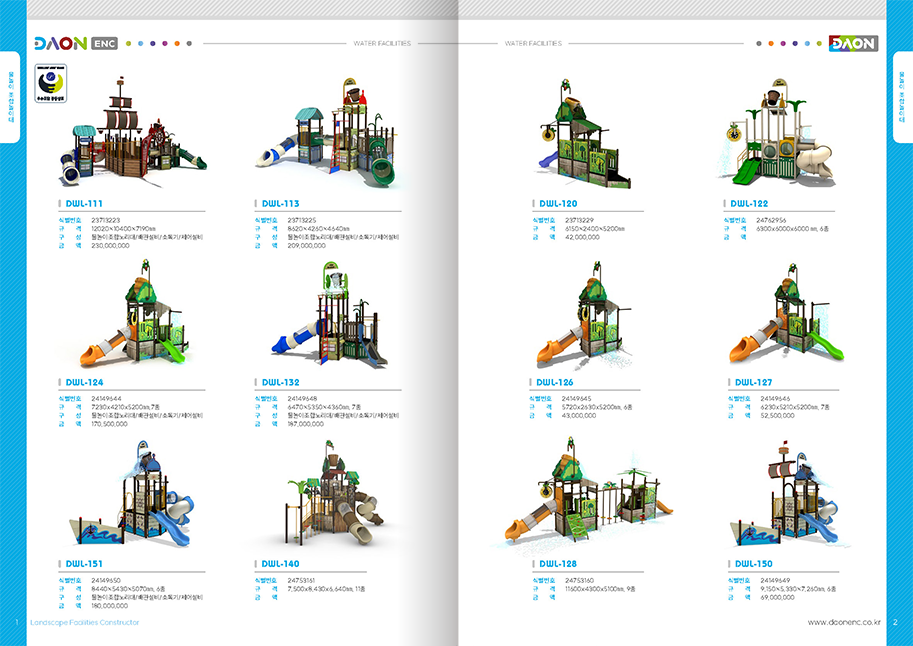Click the DWL-126 product title
This screenshot has height=646, width=913.
point(555,382)
